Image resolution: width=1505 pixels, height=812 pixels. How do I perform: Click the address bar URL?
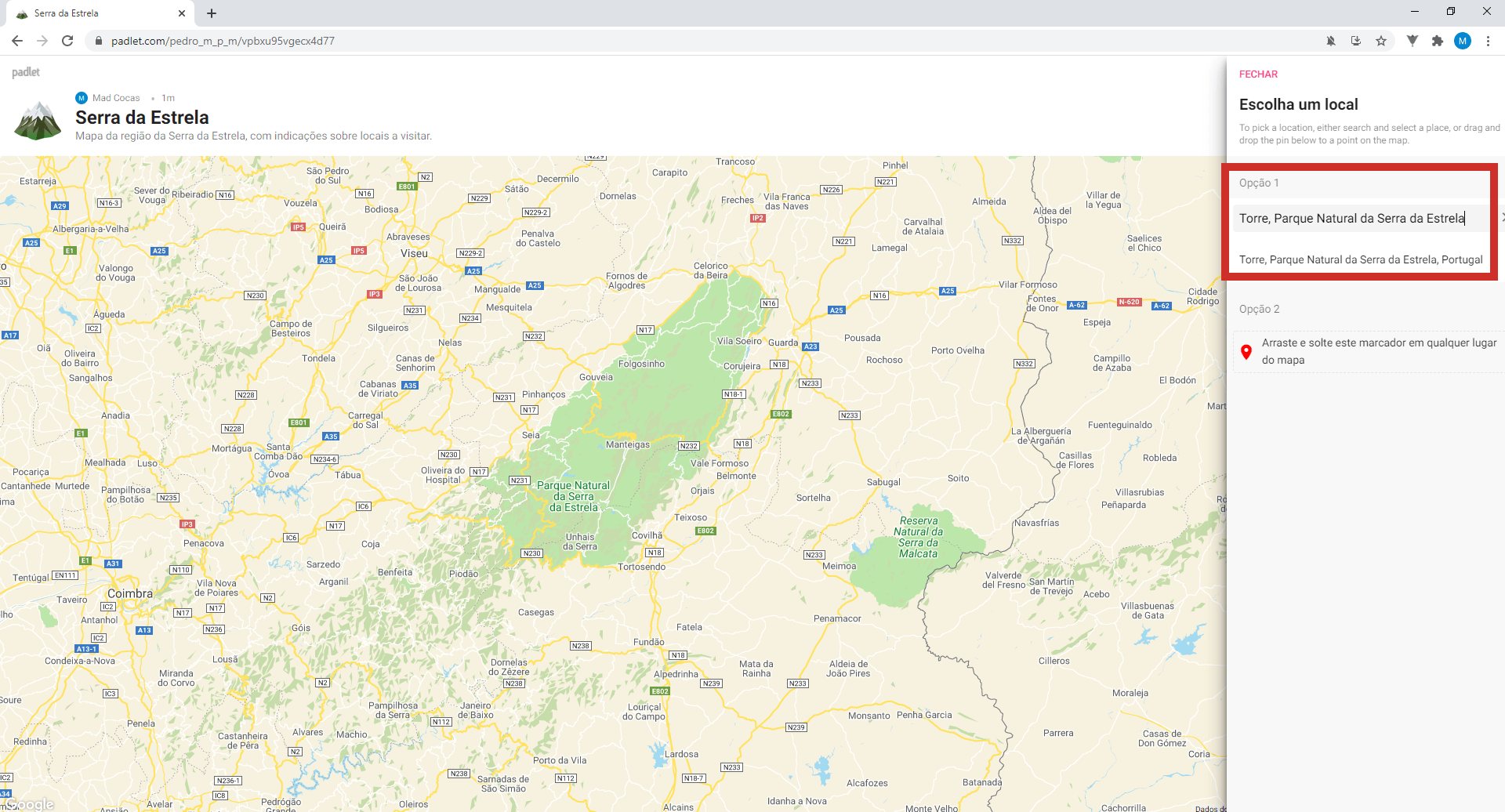[223, 41]
